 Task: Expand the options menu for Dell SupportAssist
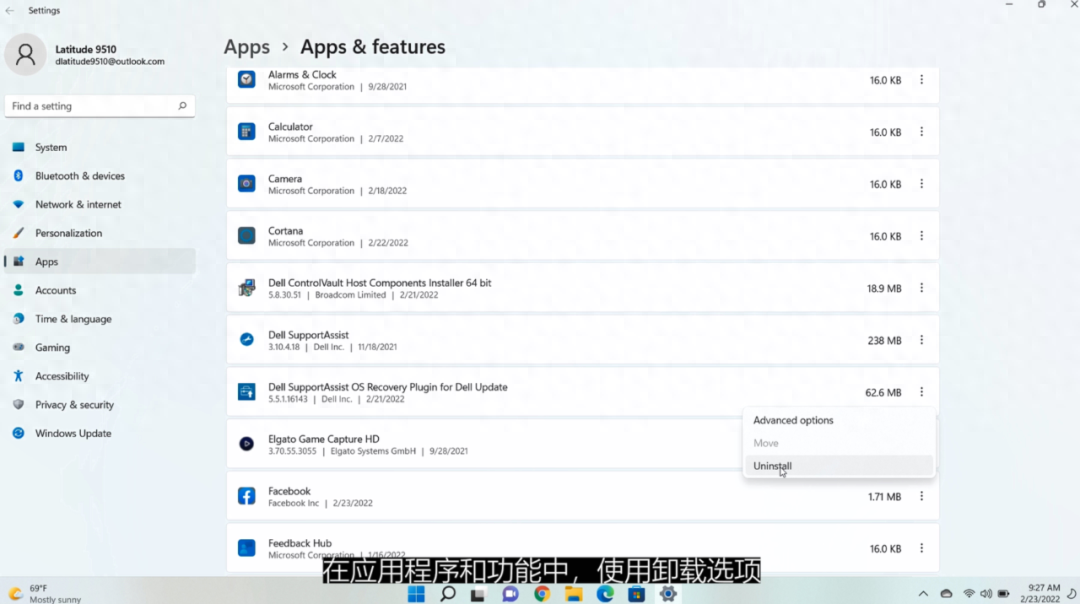[x=921, y=341]
